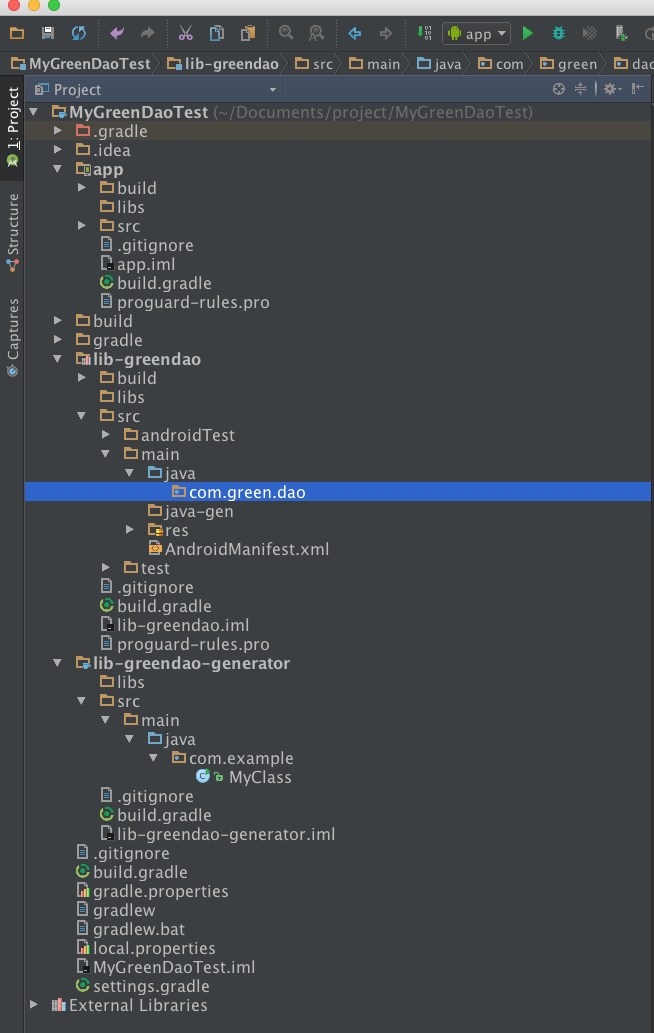The width and height of the screenshot is (654, 1033).
Task: Expand the res folder in lib-greendao
Action: coord(130,530)
